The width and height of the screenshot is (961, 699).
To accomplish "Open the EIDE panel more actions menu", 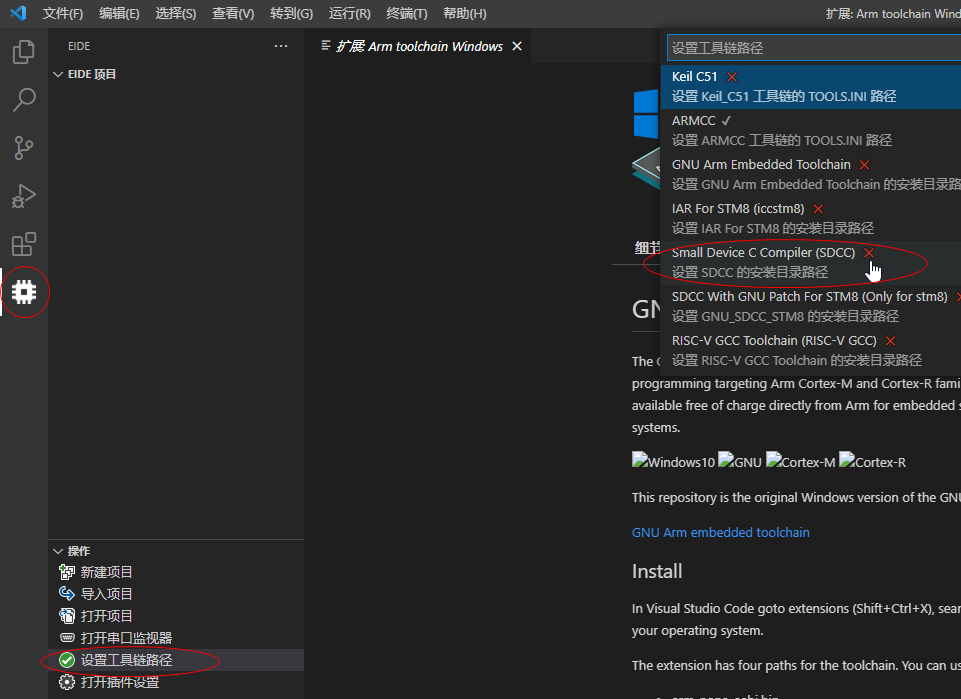I will coord(281,45).
